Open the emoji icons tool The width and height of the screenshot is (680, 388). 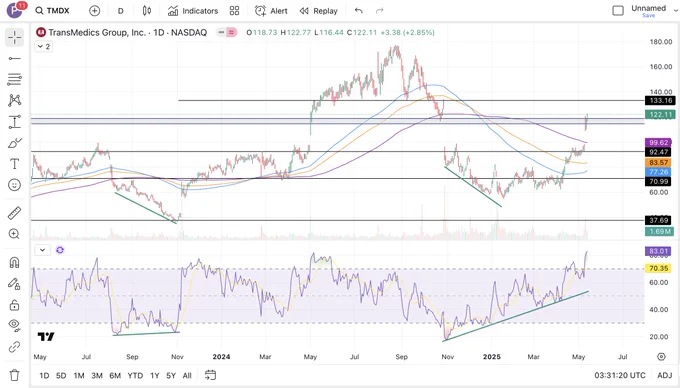(x=14, y=185)
